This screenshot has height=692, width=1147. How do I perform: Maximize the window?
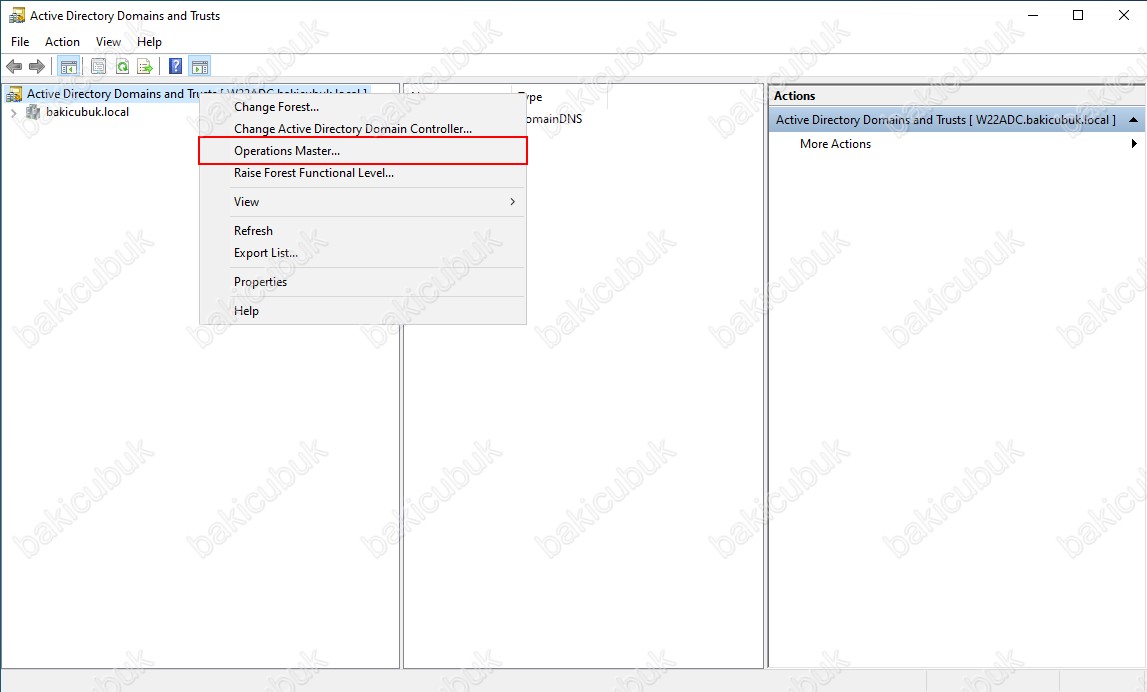(x=1078, y=15)
